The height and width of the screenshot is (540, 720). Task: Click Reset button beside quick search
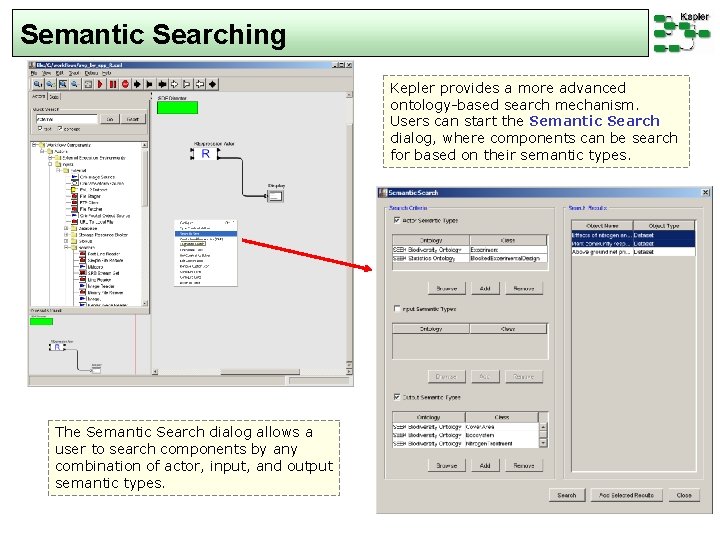coord(133,119)
